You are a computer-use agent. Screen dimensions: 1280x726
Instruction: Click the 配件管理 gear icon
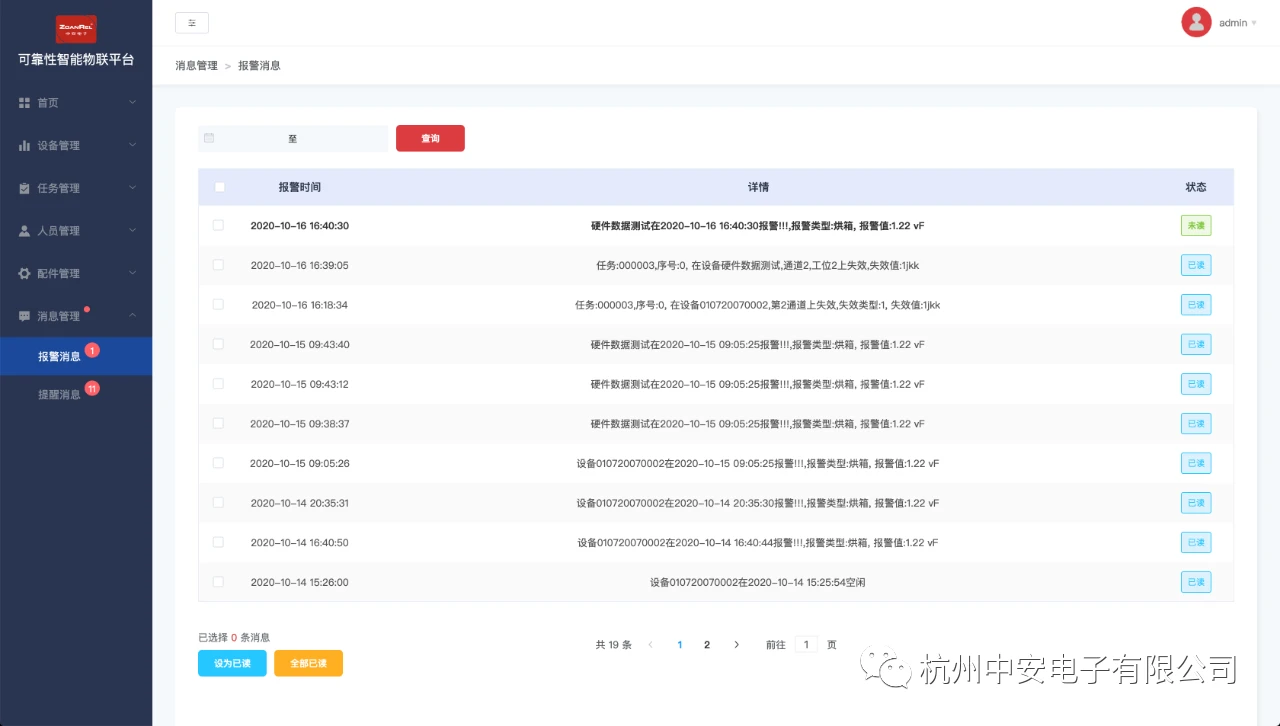pos(25,273)
